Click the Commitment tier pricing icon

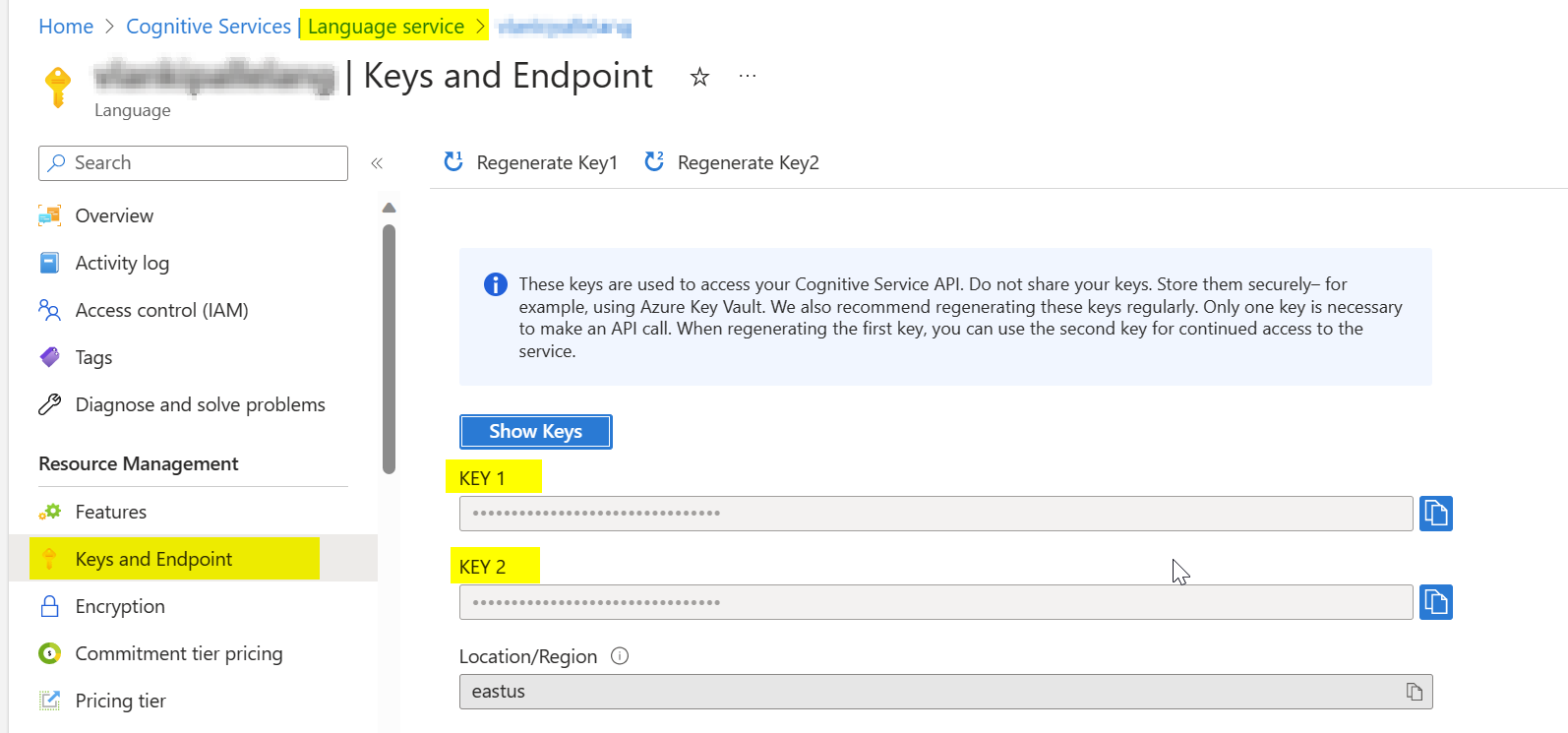pyautogui.click(x=49, y=653)
